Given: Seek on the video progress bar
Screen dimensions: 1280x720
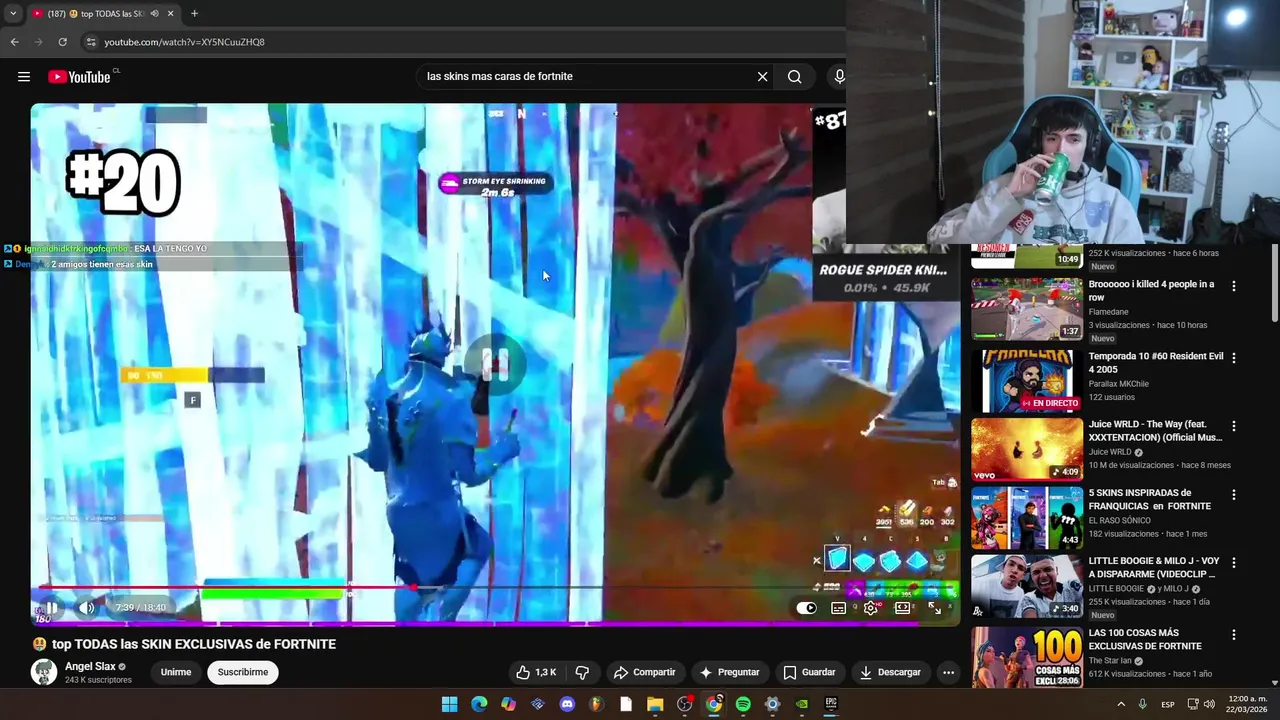Looking at the screenshot, I should pyautogui.click(x=495, y=588).
